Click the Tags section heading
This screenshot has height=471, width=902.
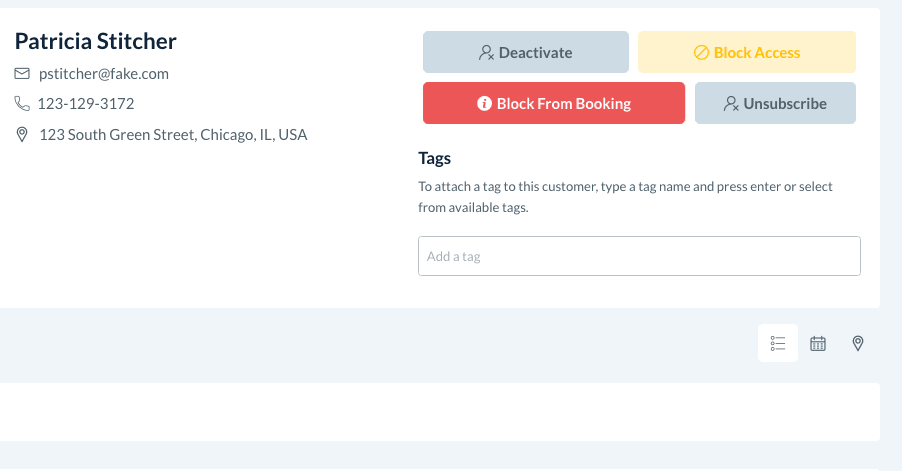click(434, 159)
